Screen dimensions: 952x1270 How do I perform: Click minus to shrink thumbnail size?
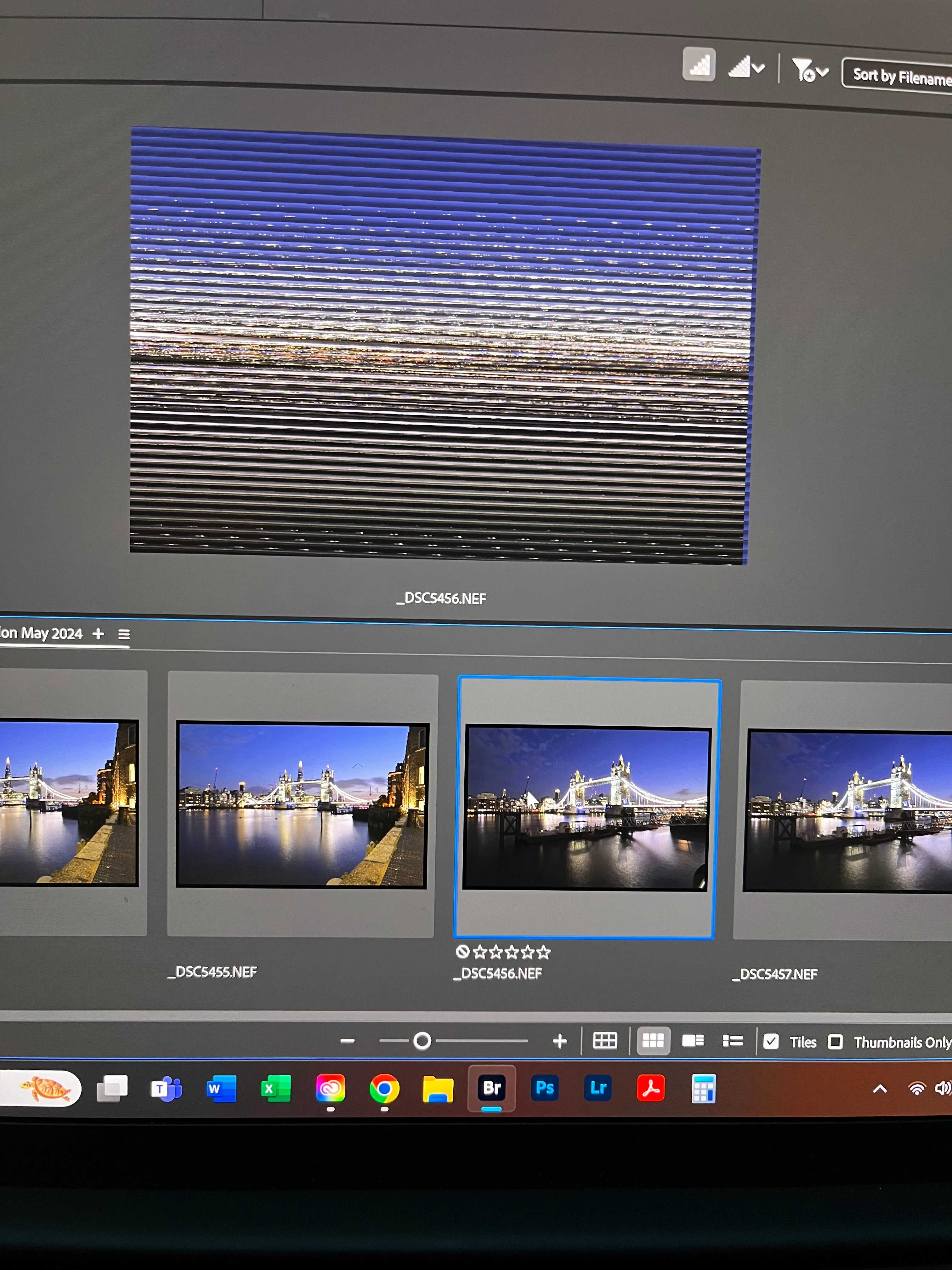tap(347, 1040)
